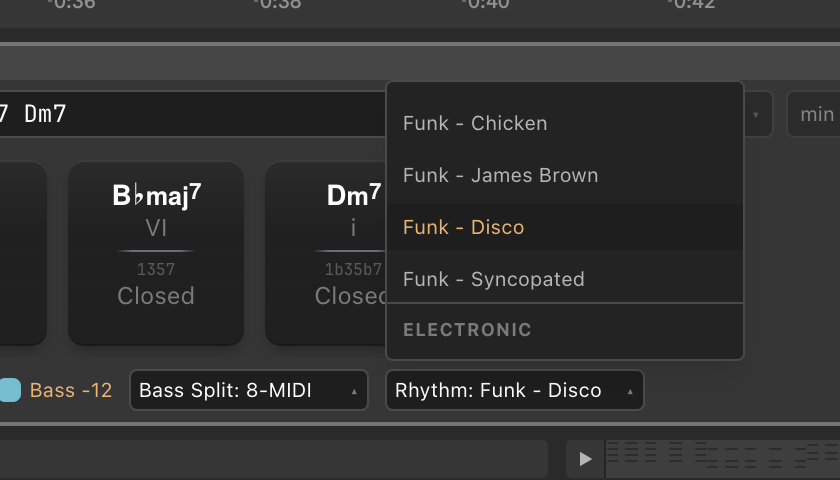The height and width of the screenshot is (480, 840).
Task: Click the ELECTRONIC section header
Action: [467, 329]
